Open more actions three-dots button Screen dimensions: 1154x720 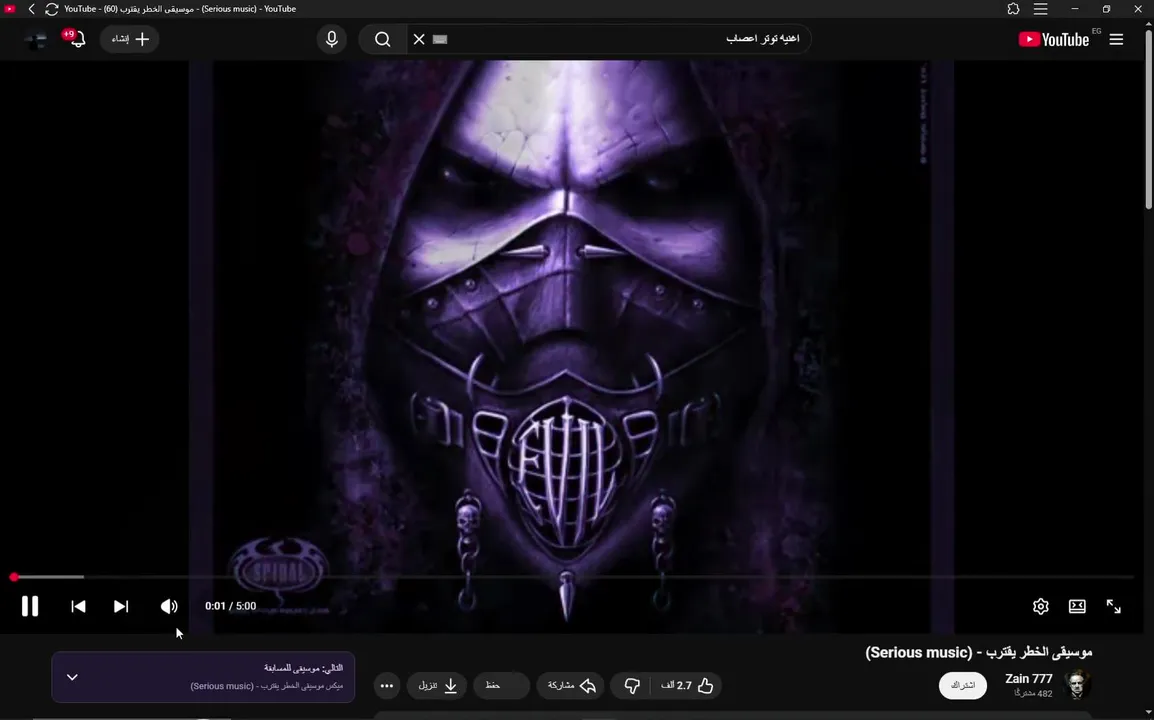tap(386, 685)
